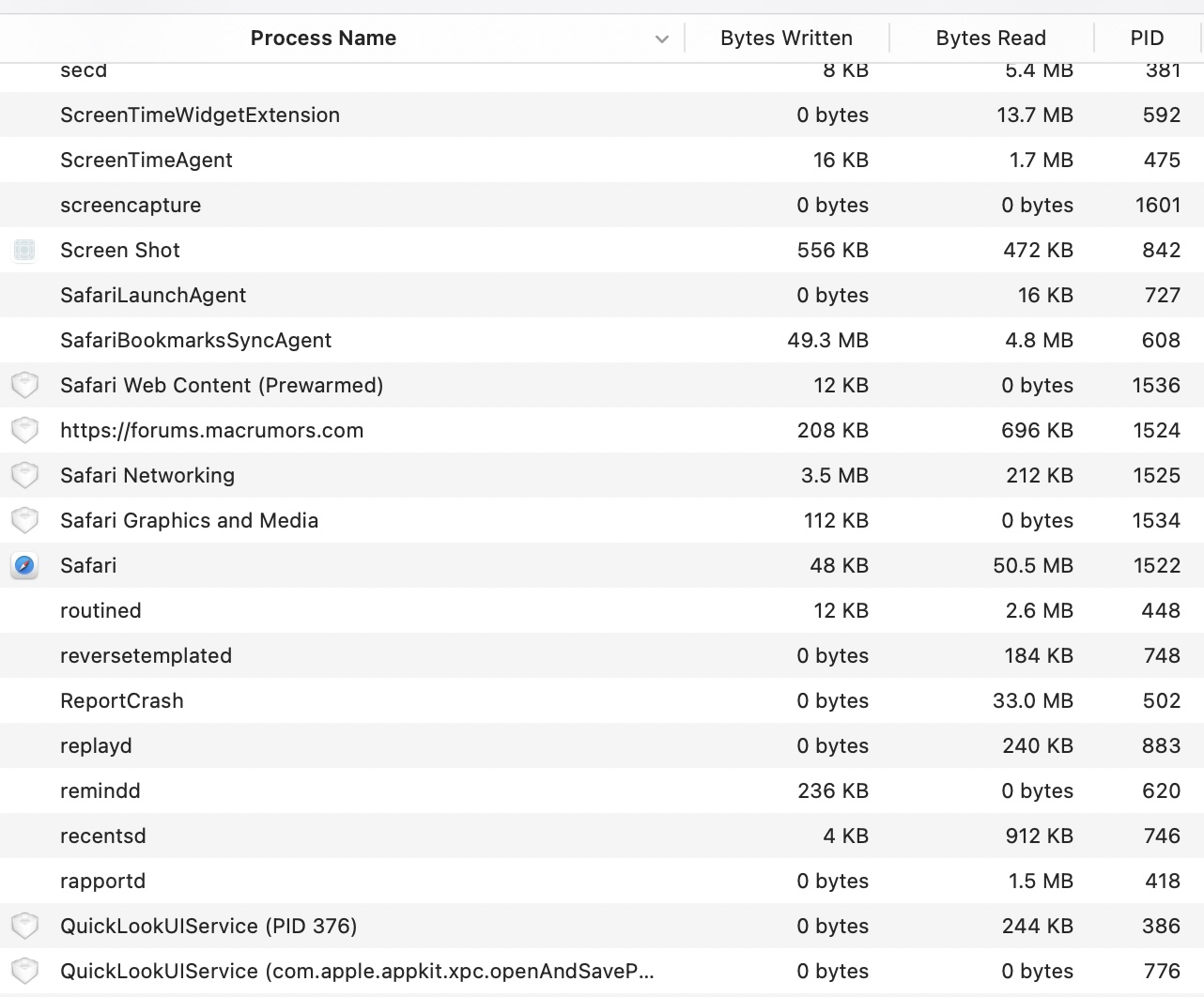The width and height of the screenshot is (1204, 997).
Task: Click the Safari Graphics and Media shield icon
Action: 24,520
